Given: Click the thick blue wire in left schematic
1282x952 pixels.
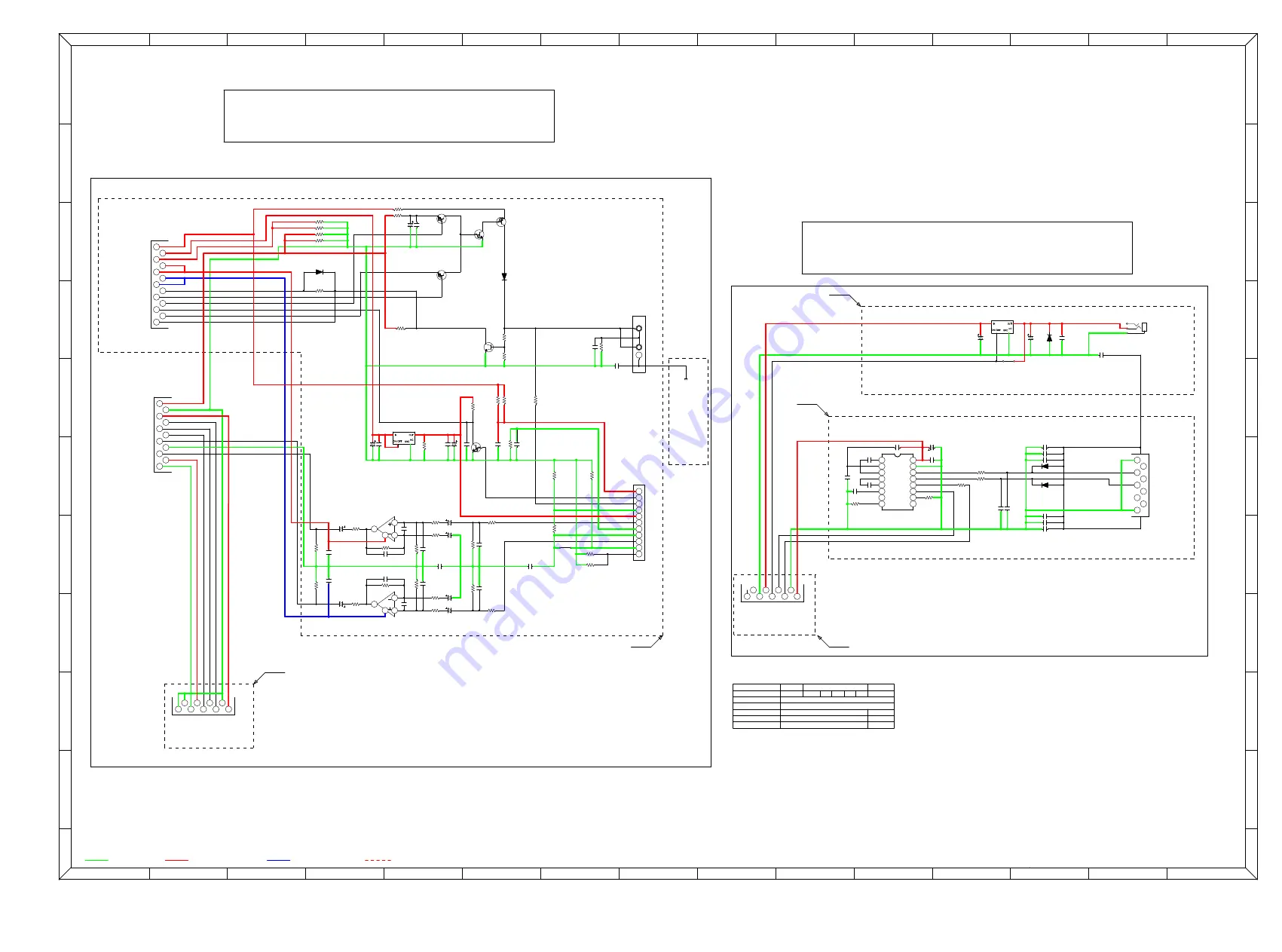Looking at the screenshot, I should pos(285,448).
